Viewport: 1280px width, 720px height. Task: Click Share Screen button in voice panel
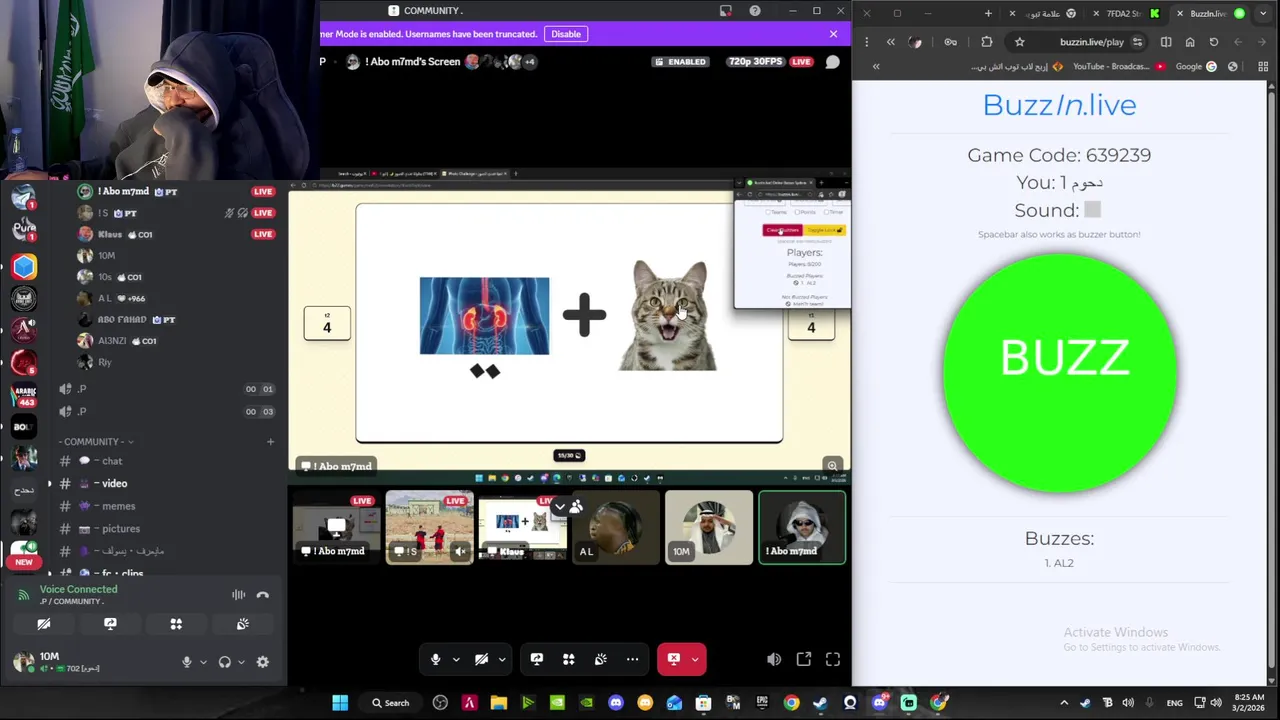pyautogui.click(x=110, y=624)
